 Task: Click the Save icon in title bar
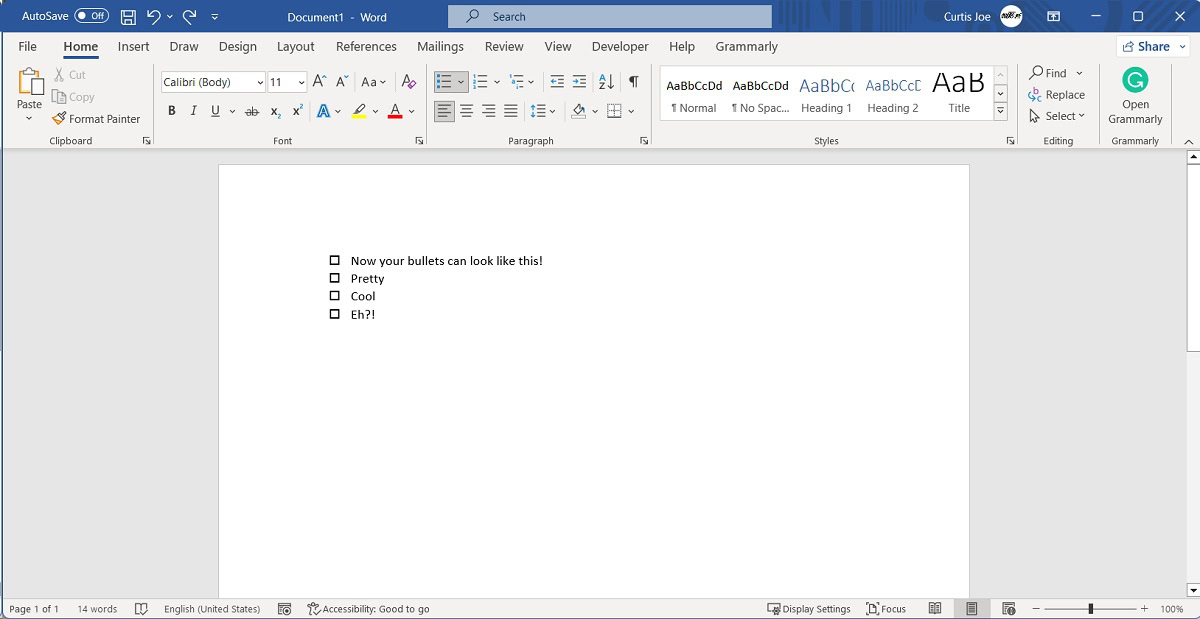click(128, 16)
